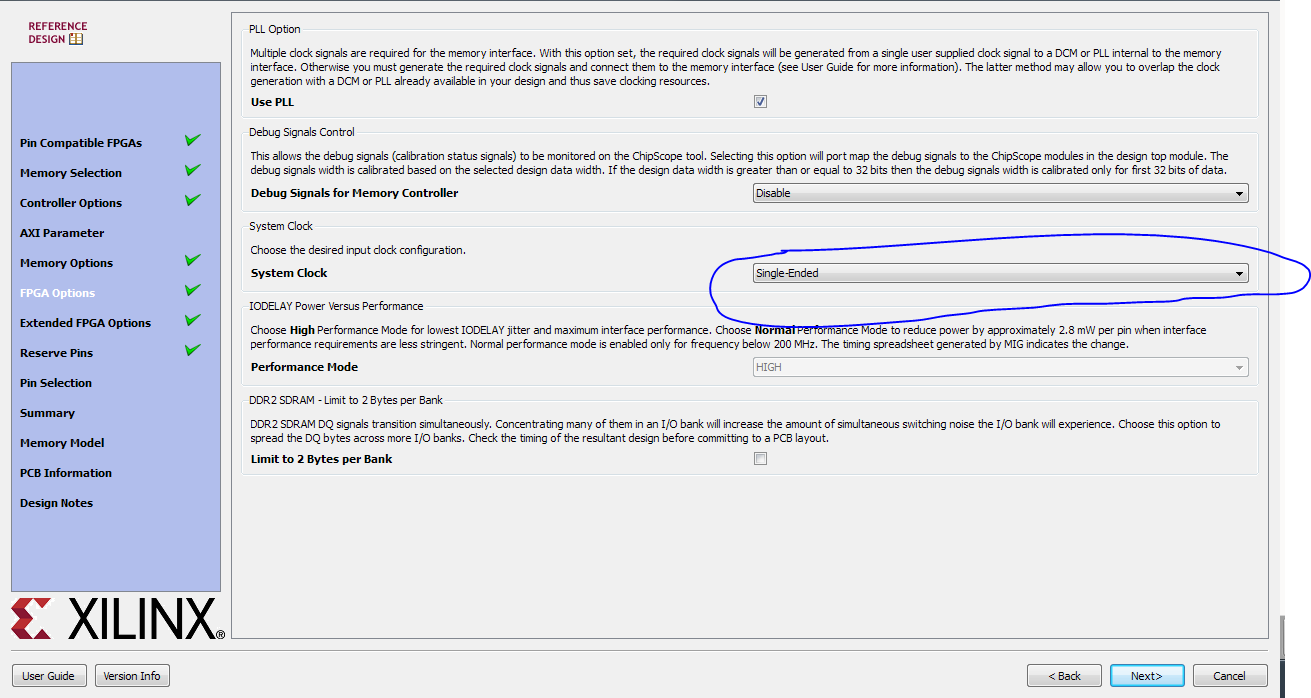
Task: Select AXI Parameter in the sidebar
Action: (x=62, y=233)
